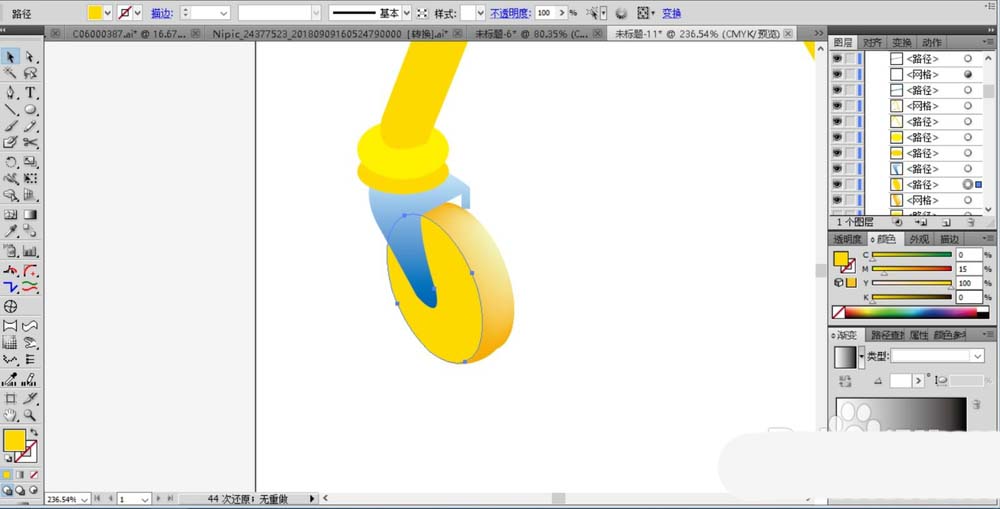
Task: Open the 236.54% zoom level dropdown
Action: tap(84, 499)
